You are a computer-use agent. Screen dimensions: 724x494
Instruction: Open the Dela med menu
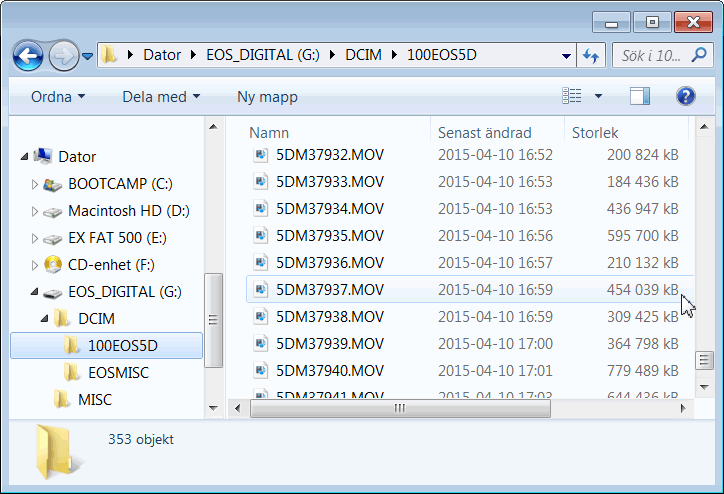161,97
